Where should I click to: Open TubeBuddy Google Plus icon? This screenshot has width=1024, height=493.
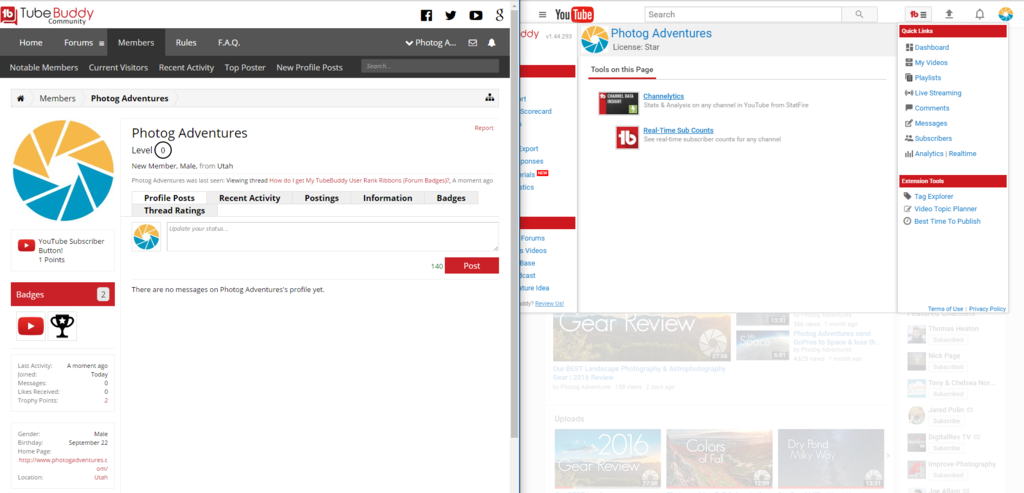point(500,16)
